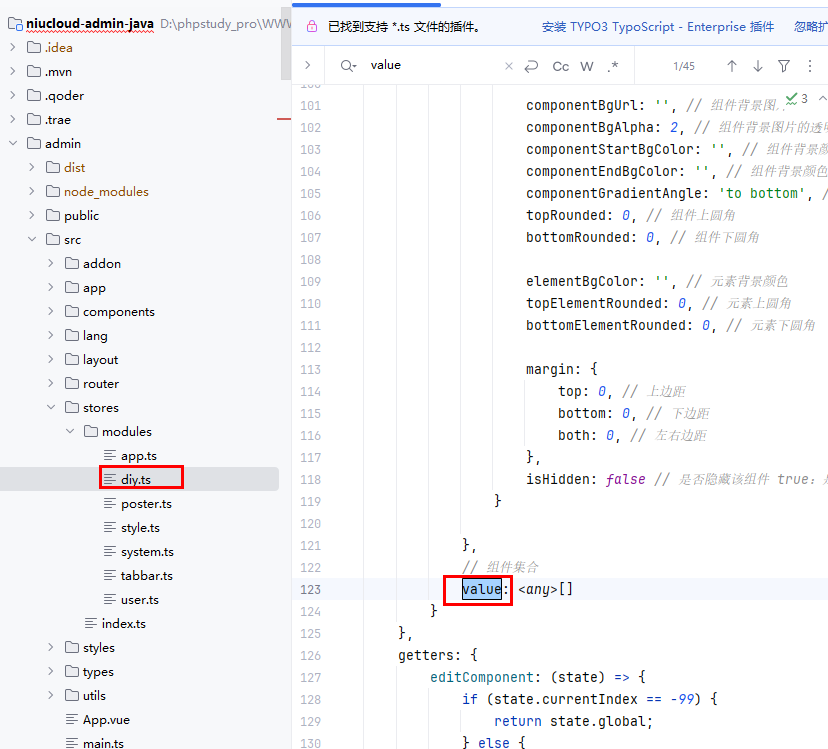Expand the replace field chevron

308,66
